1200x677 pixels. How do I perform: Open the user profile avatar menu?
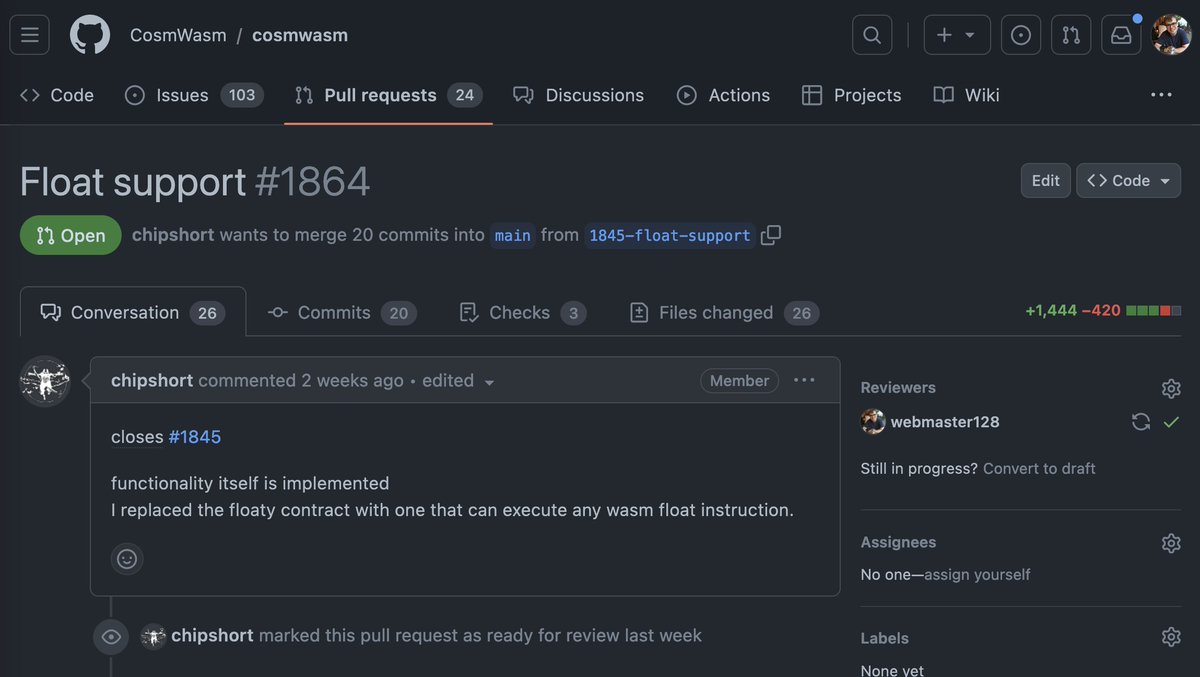1171,35
